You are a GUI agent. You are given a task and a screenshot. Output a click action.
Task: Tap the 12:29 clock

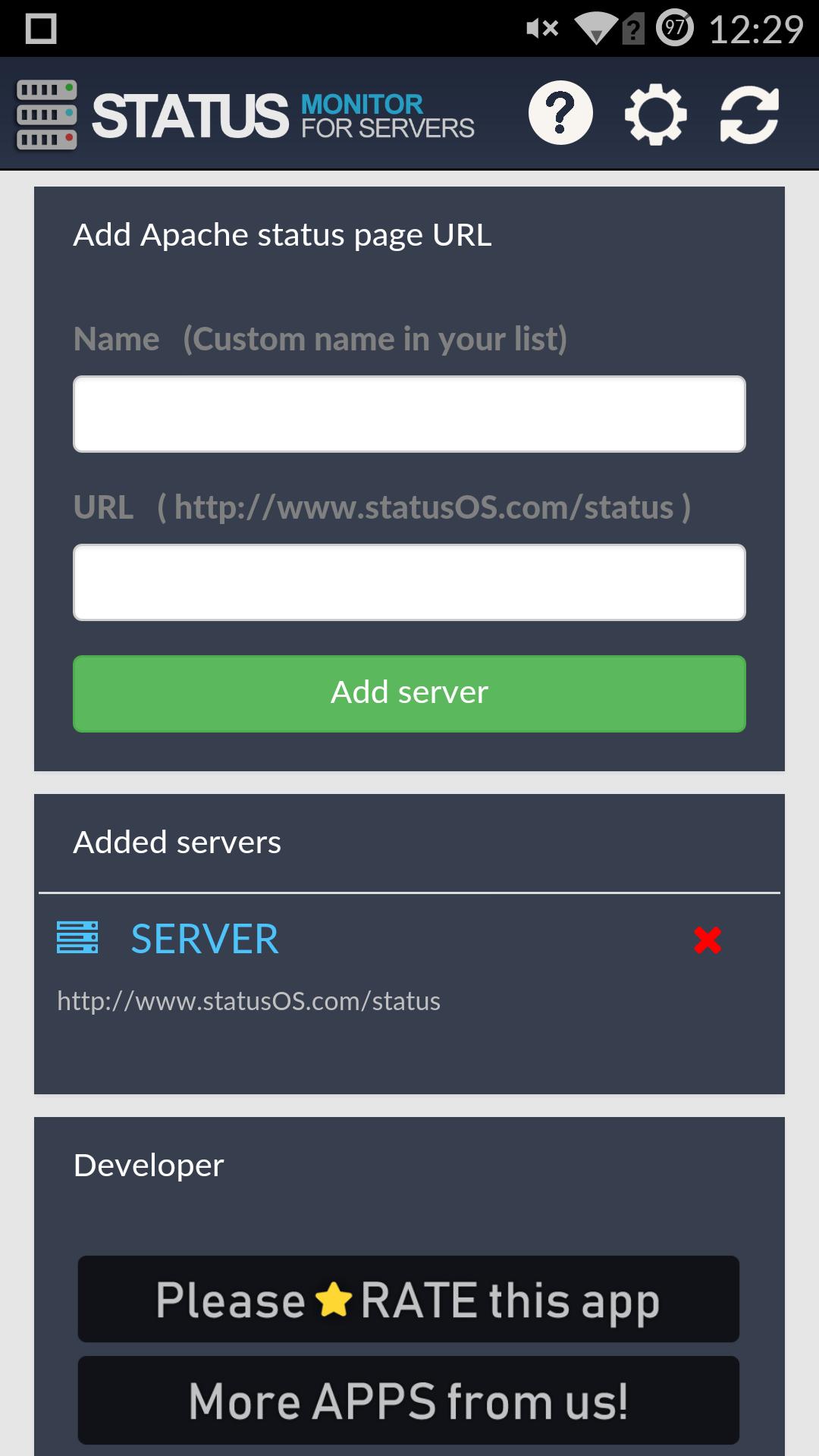pos(755,30)
